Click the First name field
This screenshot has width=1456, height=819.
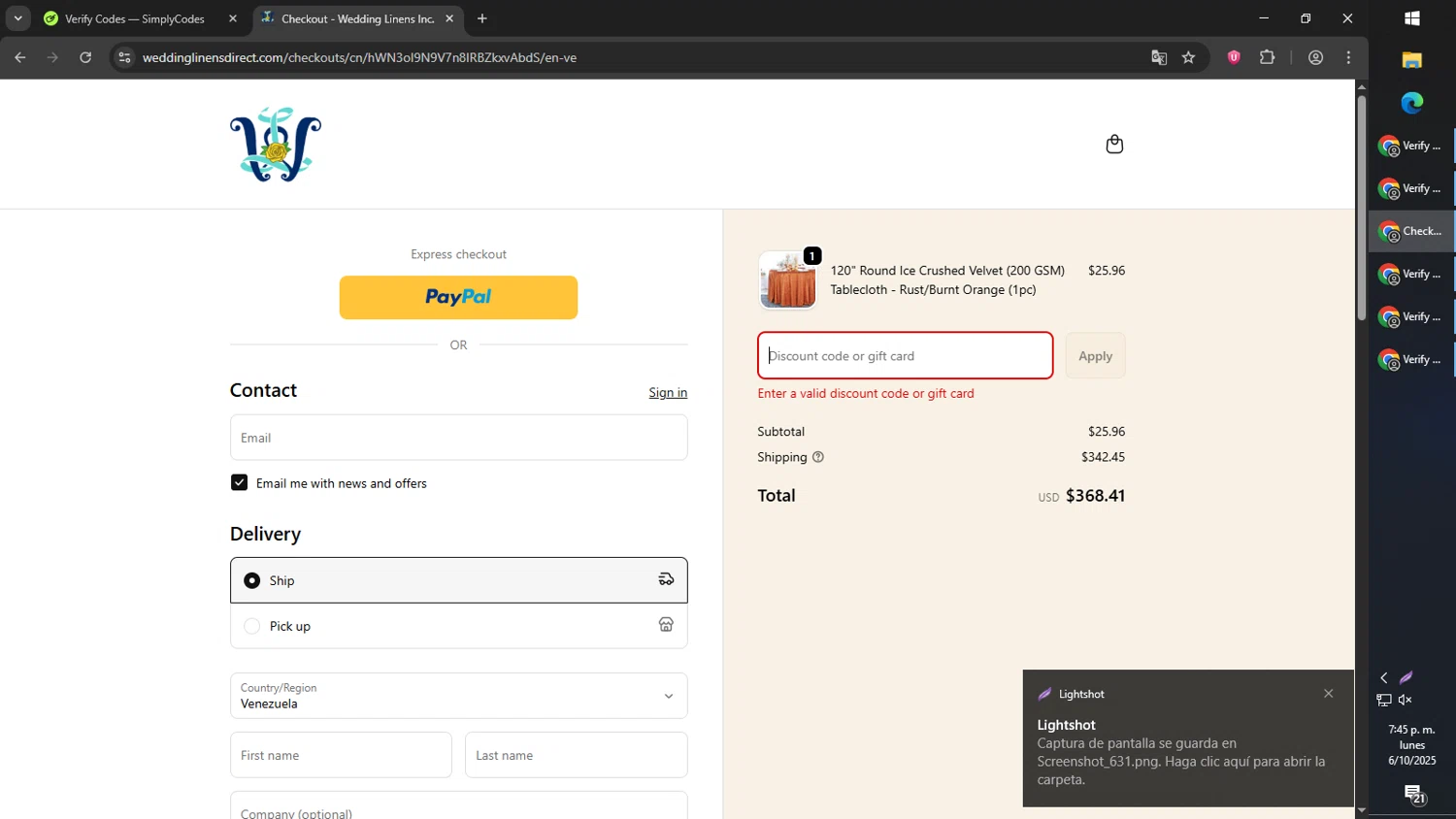(341, 755)
